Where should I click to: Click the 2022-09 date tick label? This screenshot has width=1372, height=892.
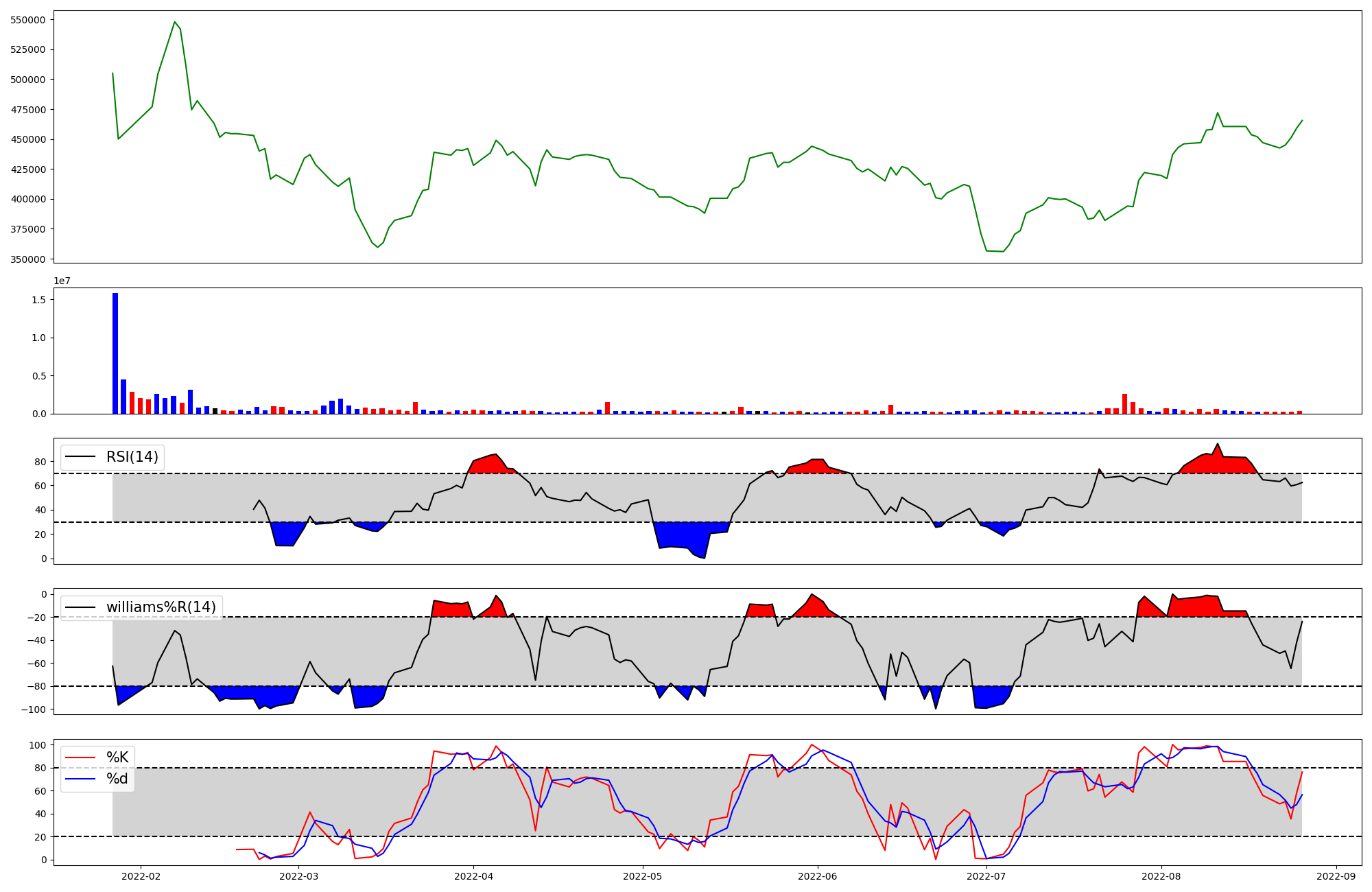[x=1336, y=876]
